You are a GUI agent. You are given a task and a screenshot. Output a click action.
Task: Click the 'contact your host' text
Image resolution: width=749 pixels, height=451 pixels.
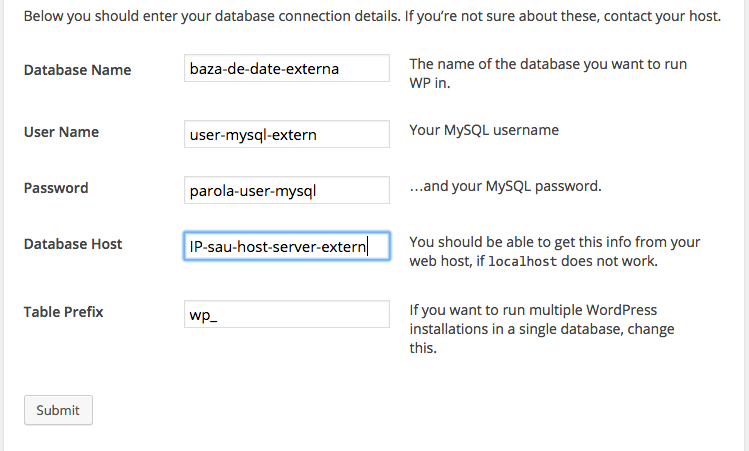662,16
